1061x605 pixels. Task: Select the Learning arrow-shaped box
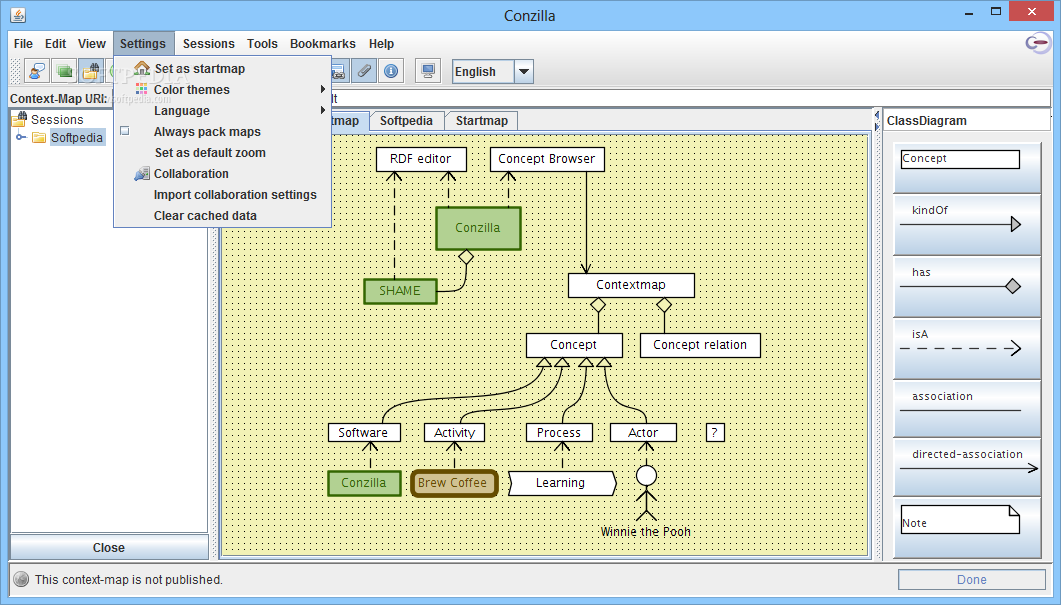click(x=562, y=483)
